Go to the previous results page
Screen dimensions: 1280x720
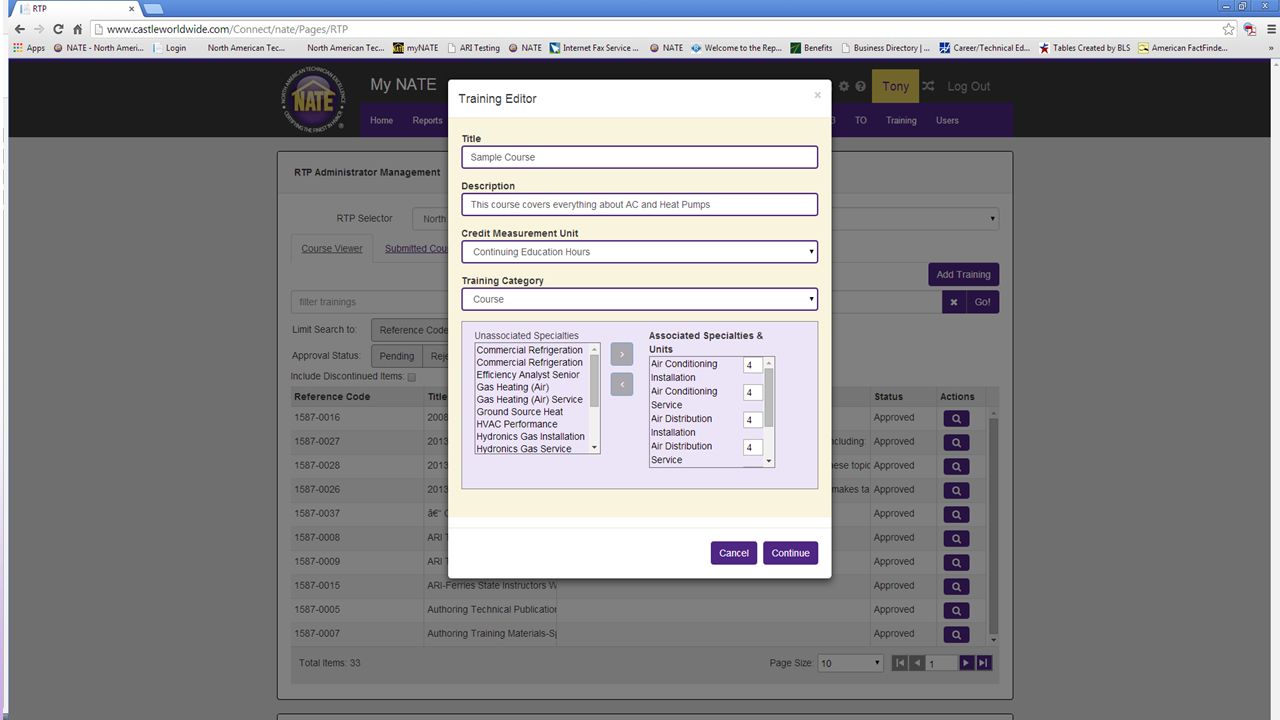tap(917, 663)
